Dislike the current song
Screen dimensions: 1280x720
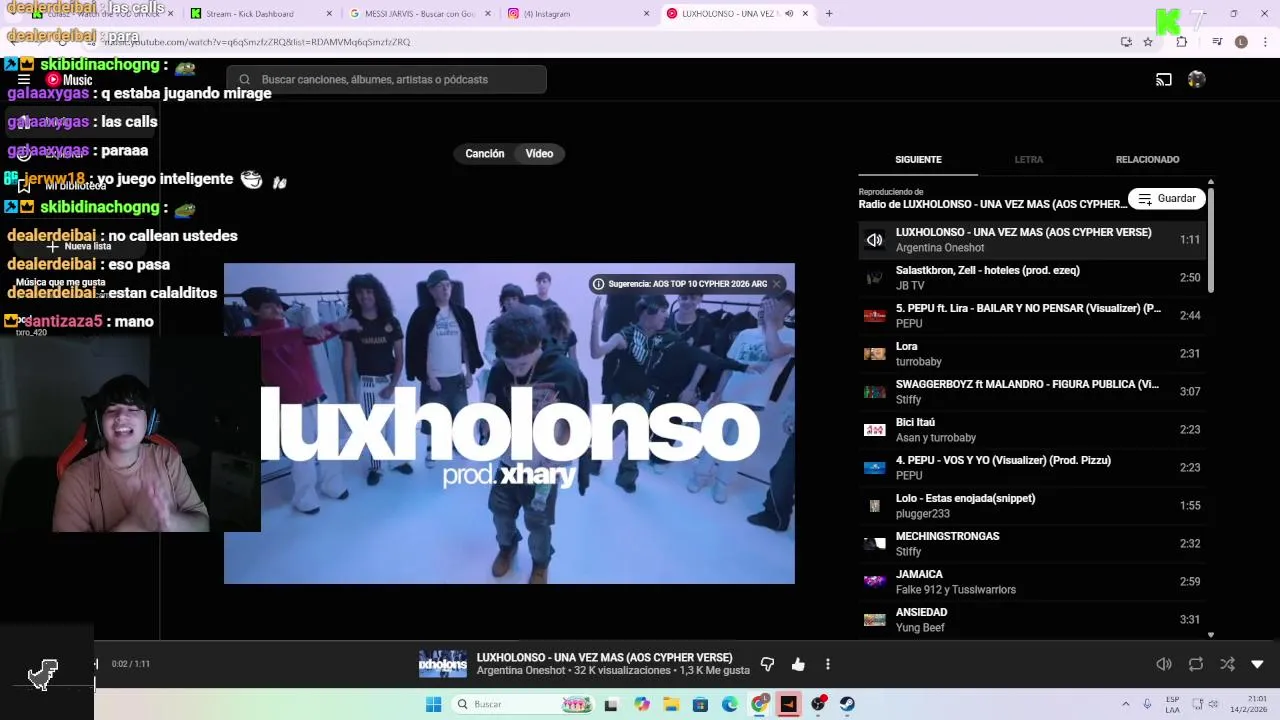(768, 664)
